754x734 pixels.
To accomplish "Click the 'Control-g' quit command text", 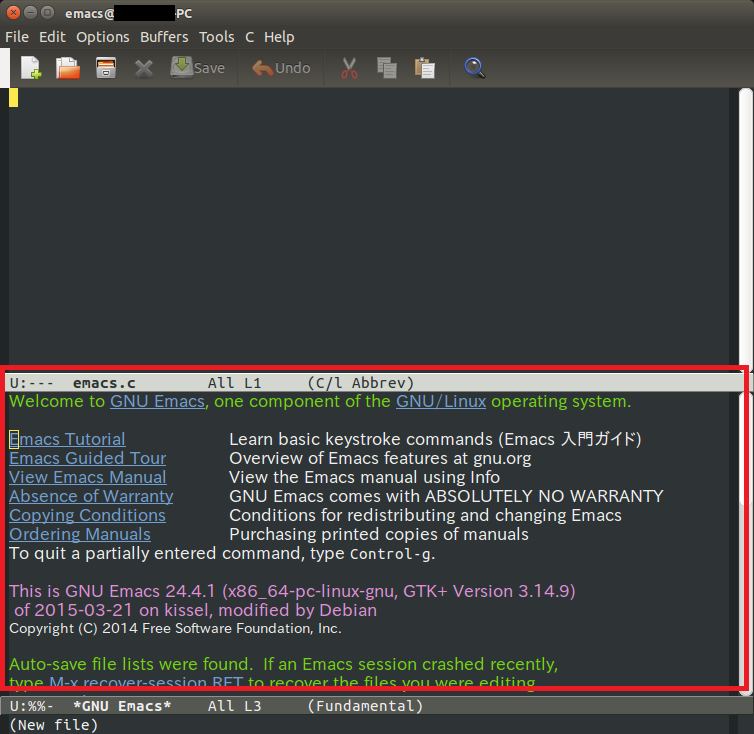I will point(390,554).
